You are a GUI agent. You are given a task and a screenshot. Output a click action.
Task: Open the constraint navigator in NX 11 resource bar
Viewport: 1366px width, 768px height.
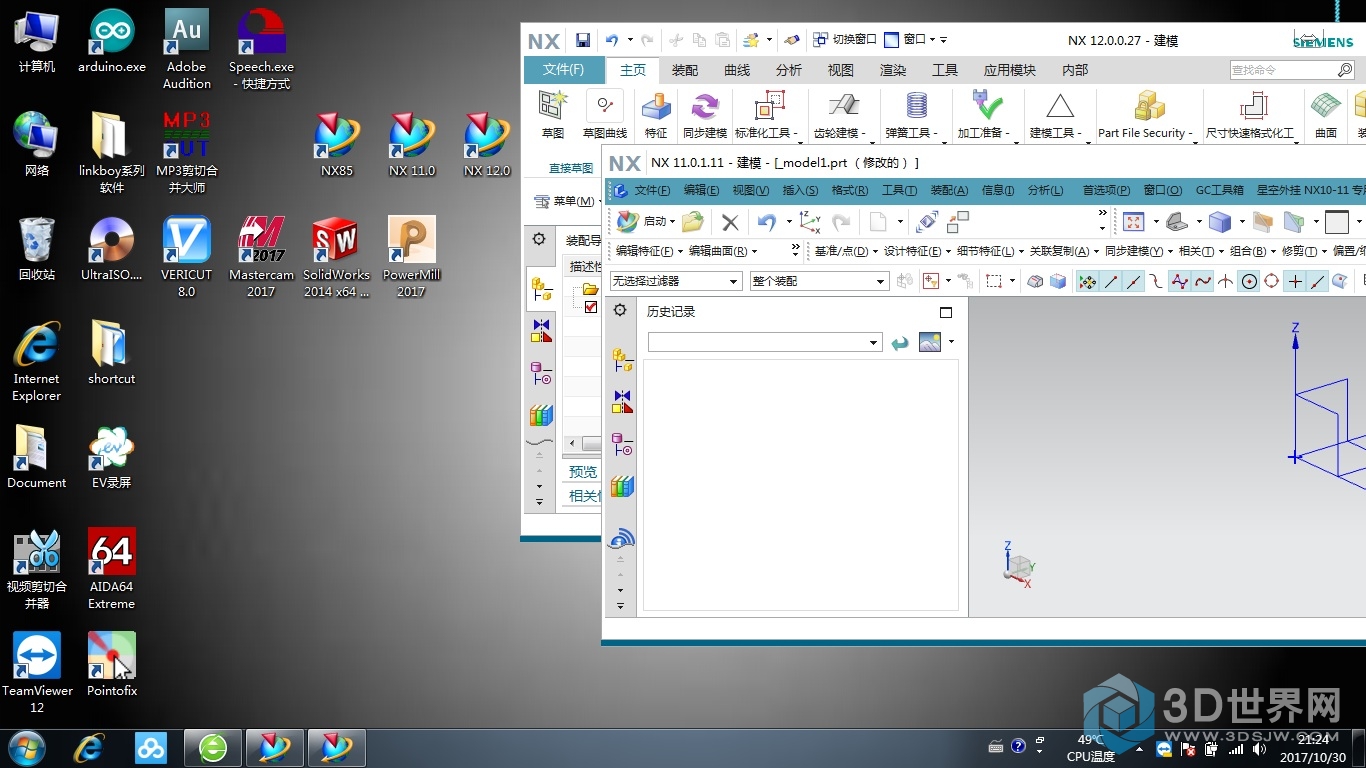[x=622, y=402]
